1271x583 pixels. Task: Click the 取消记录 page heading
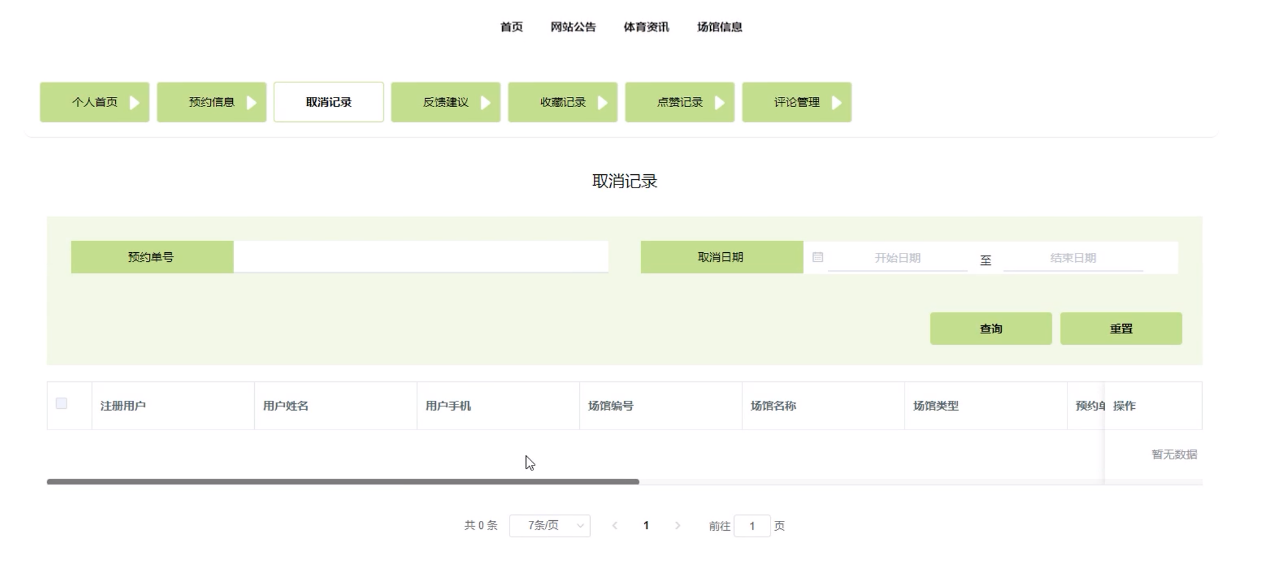625,181
